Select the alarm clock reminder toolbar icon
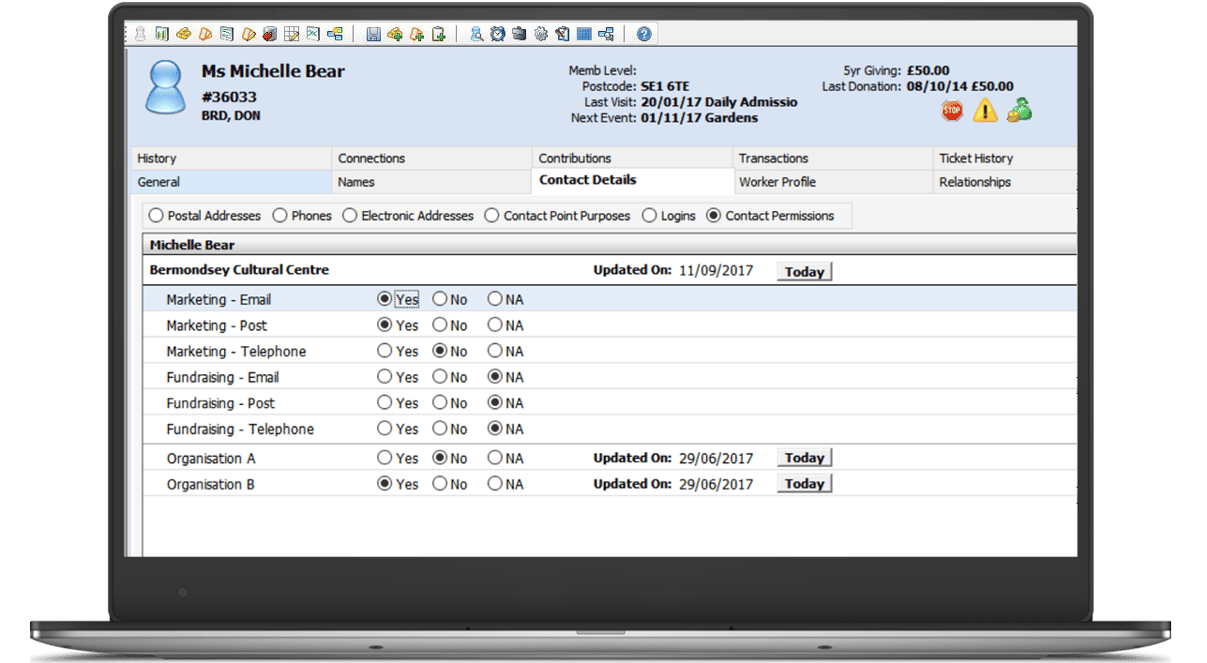 [x=498, y=33]
